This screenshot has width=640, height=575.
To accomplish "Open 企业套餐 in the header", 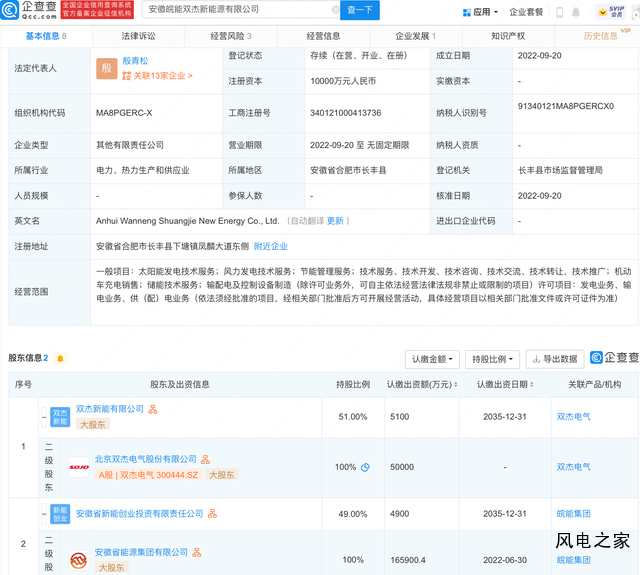I will point(526,12).
